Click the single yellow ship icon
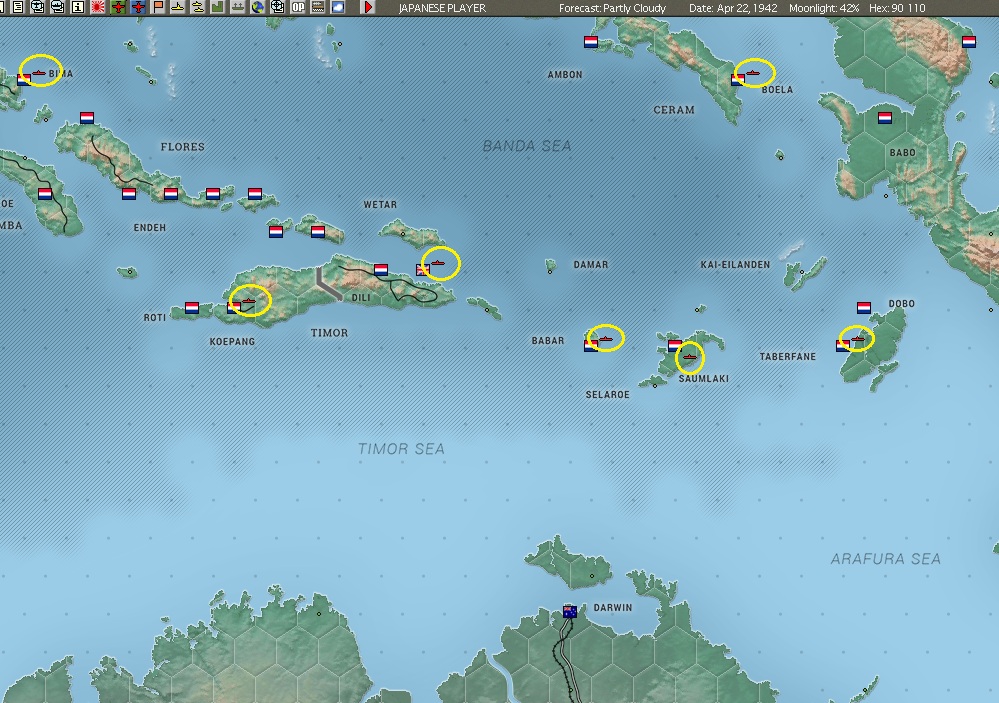Image resolution: width=999 pixels, height=703 pixels. click(x=178, y=7)
